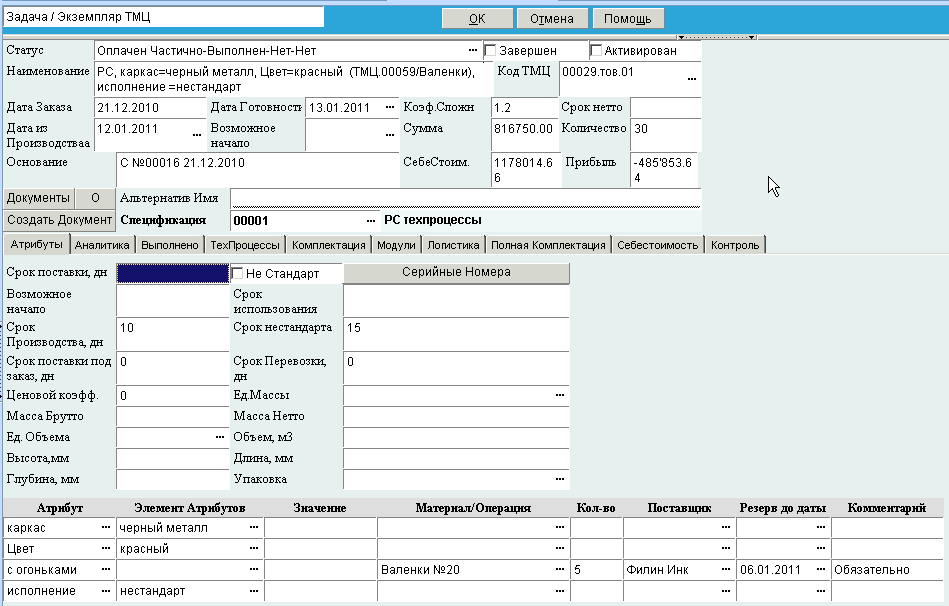This screenshot has width=949, height=606.
Task: Open the Ед. Объема ellipsis selector
Action: click(220, 437)
